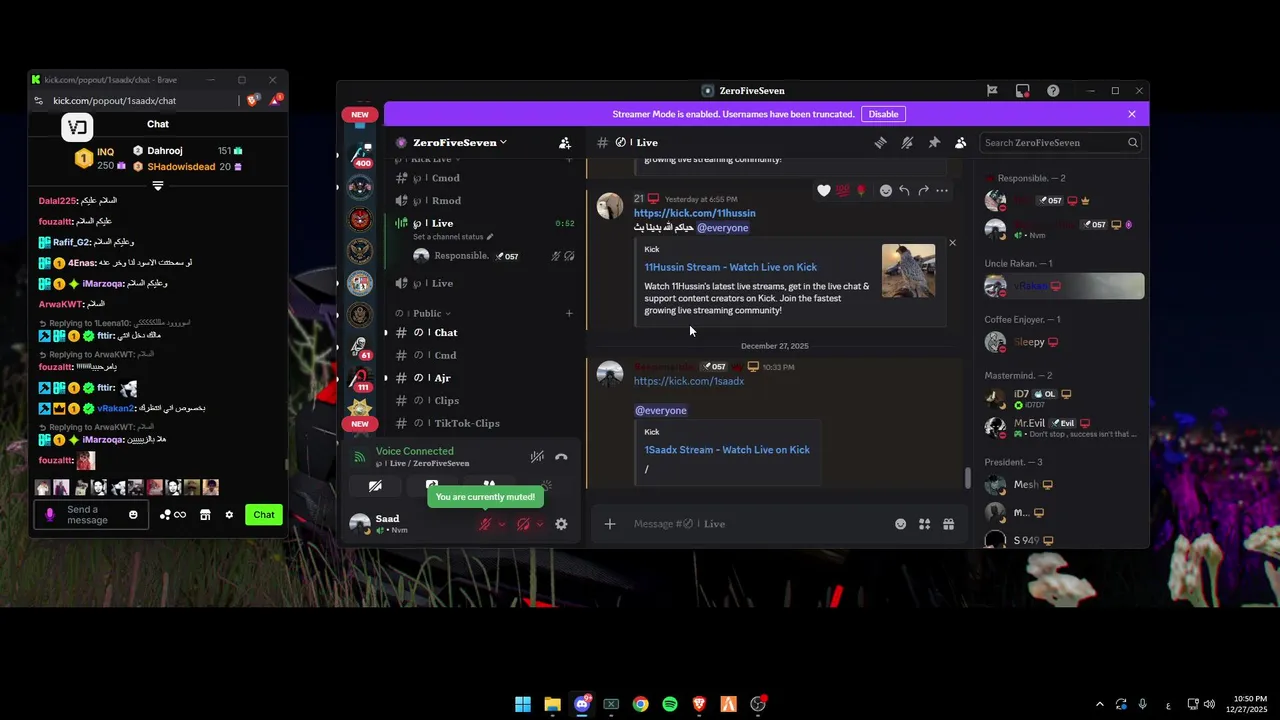
Task: Remove the 11Hussin embed with X
Action: coord(952,243)
